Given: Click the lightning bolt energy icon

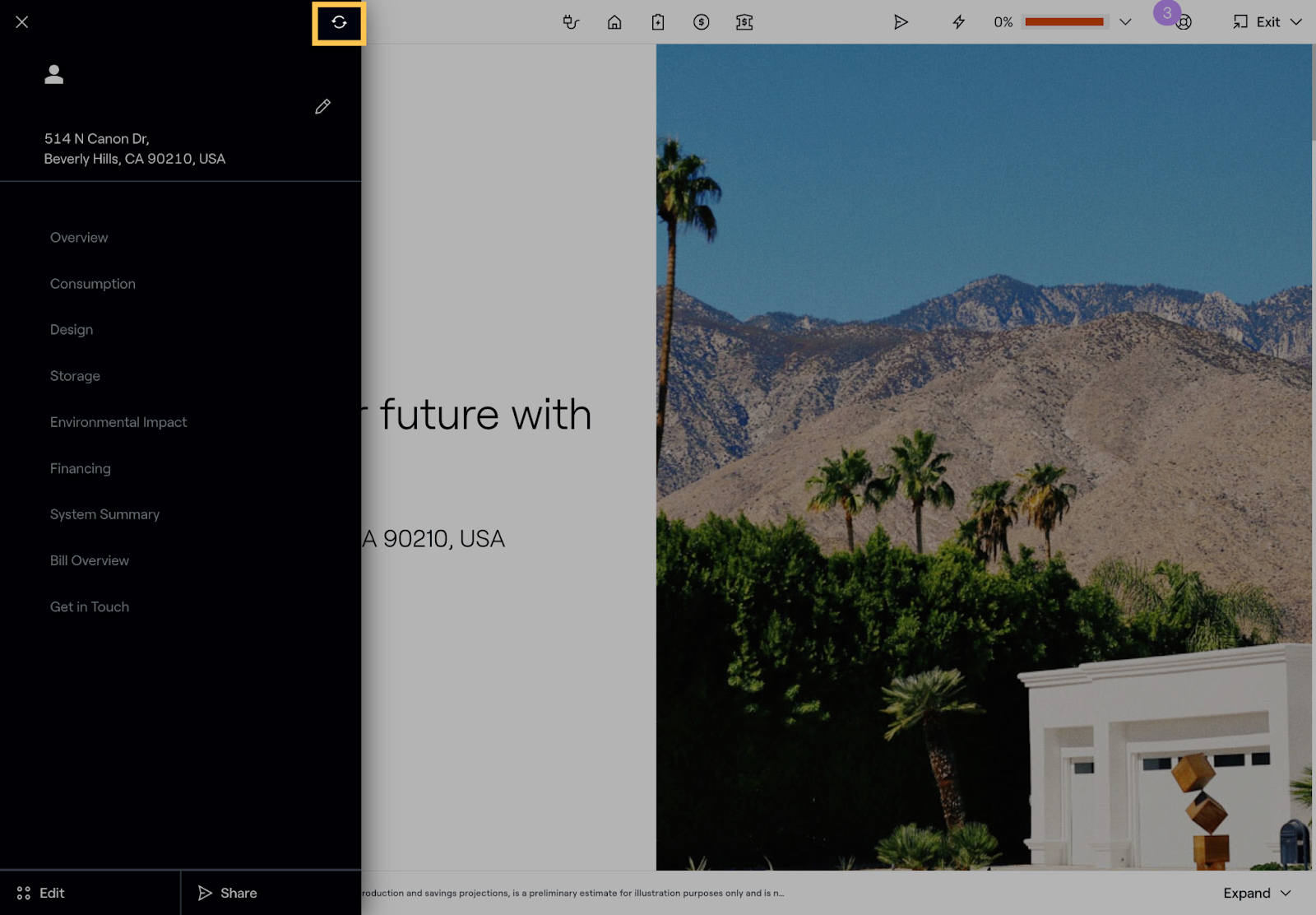Looking at the screenshot, I should [958, 22].
